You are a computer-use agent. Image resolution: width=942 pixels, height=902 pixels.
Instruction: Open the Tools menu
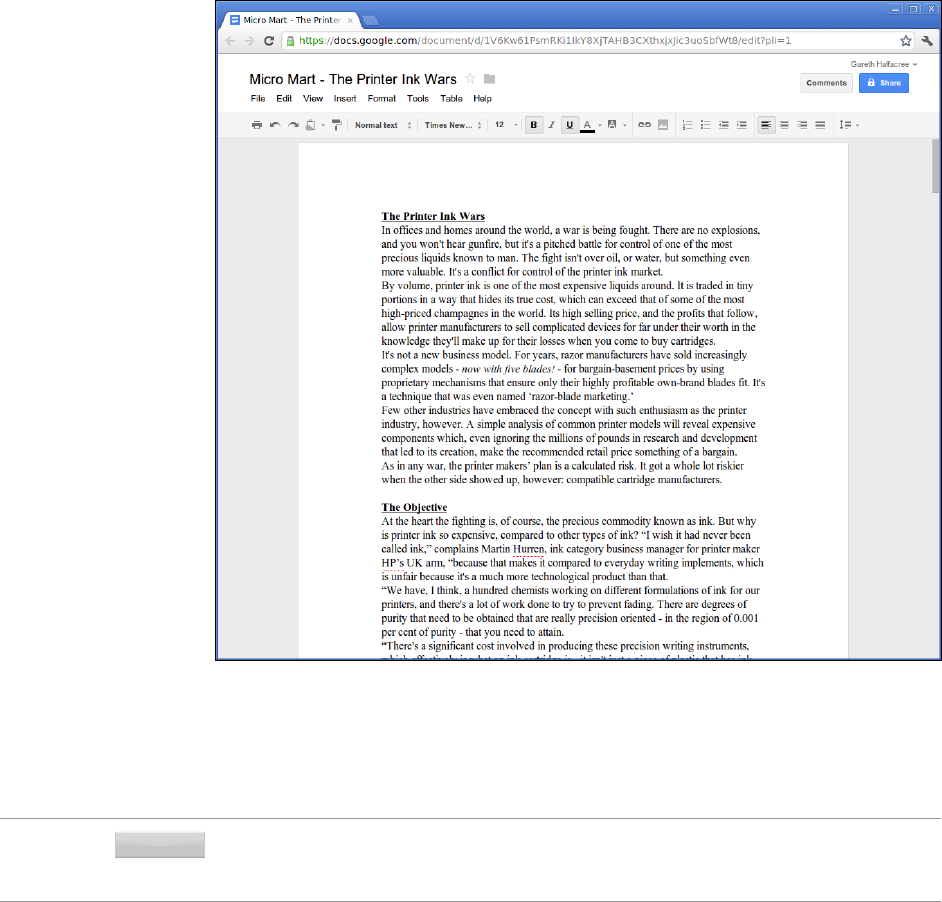[x=418, y=99]
